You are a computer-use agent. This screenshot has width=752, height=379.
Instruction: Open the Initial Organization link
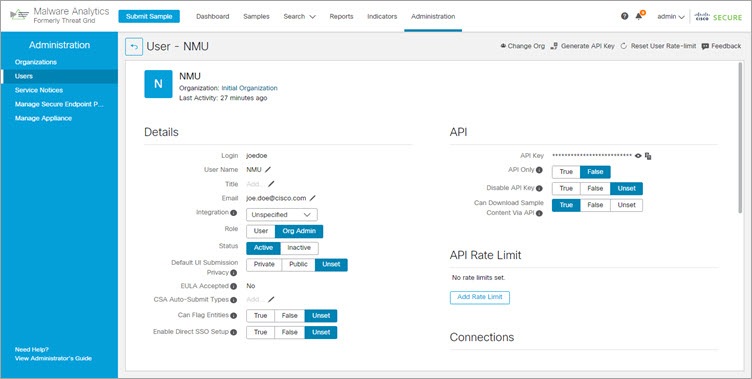[x=249, y=88]
